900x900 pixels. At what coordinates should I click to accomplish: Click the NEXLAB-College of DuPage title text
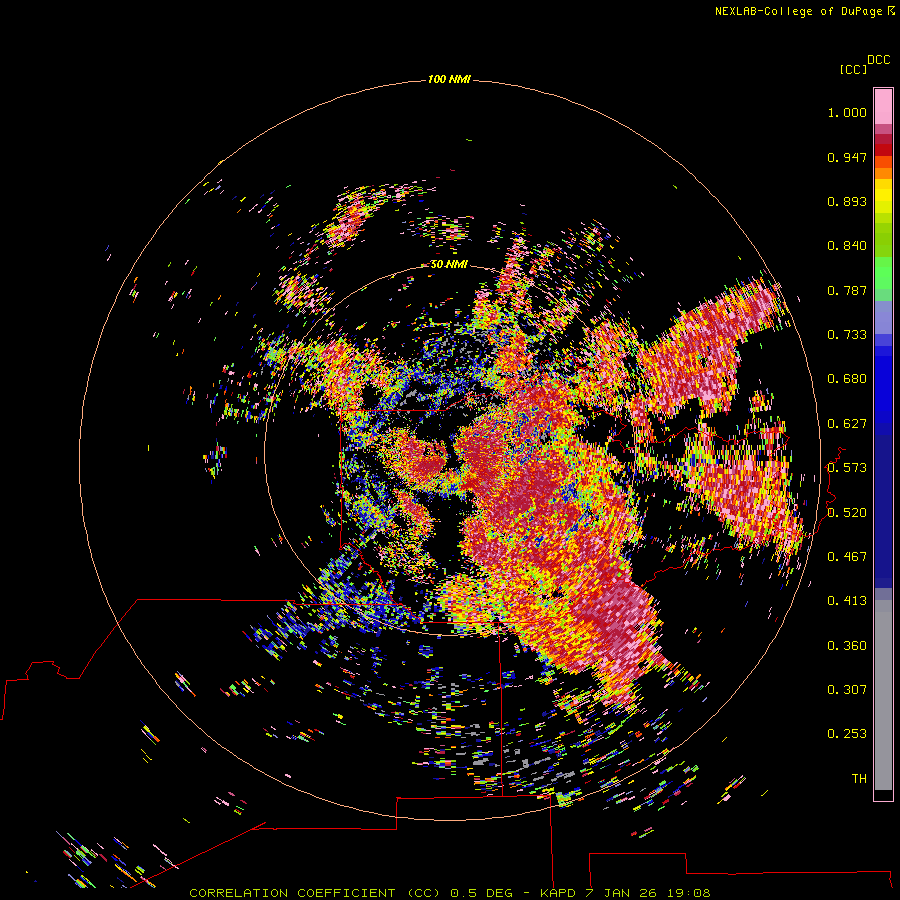point(798,11)
